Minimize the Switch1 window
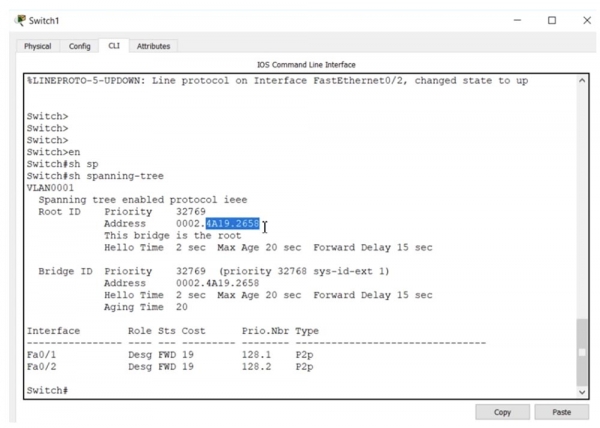Screen dimensions: 600x428 517,19
